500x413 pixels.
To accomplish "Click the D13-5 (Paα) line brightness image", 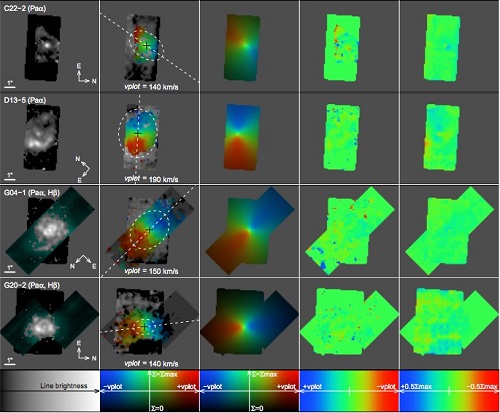I will click(42, 138).
